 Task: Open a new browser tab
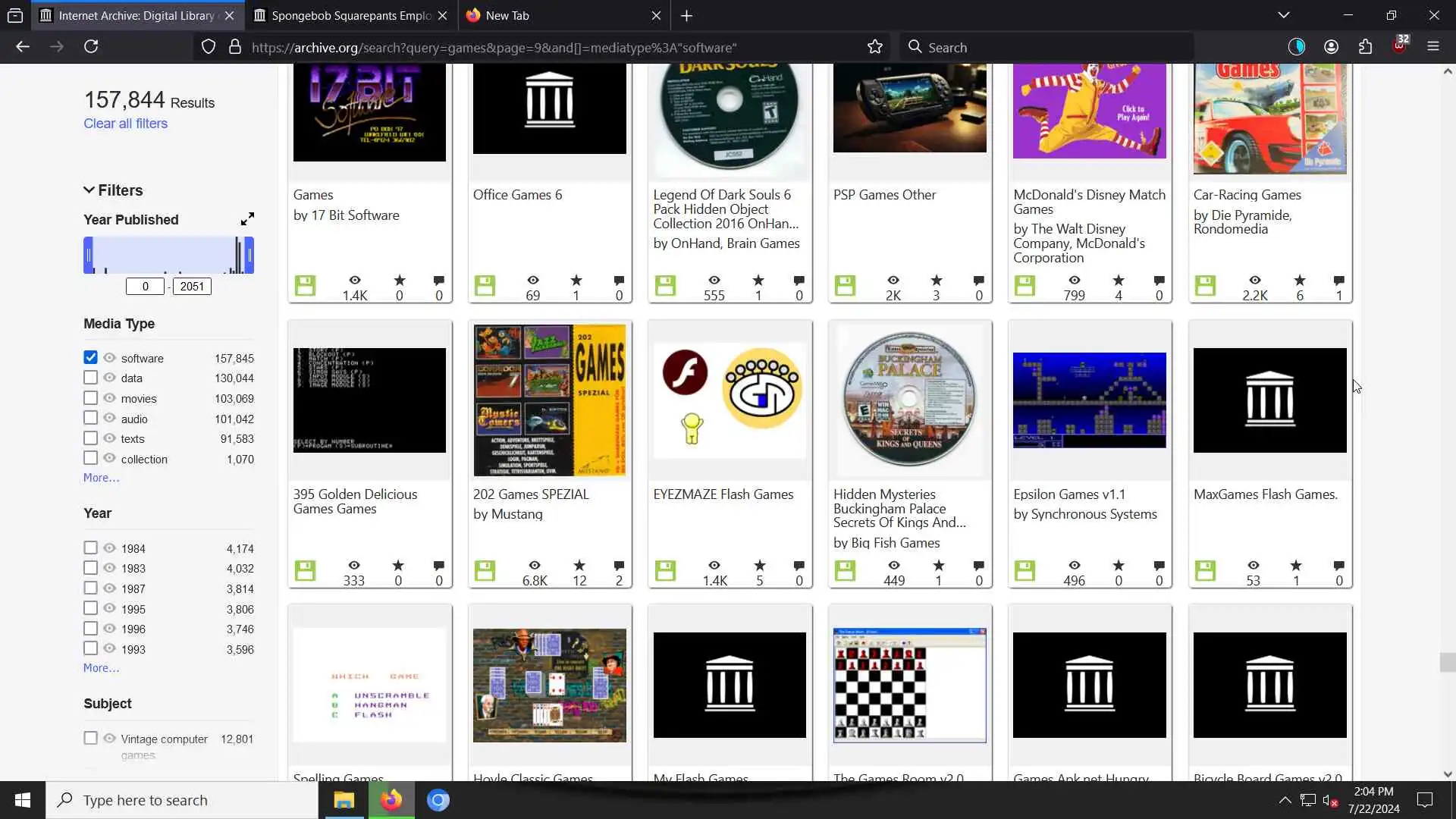[x=686, y=15]
